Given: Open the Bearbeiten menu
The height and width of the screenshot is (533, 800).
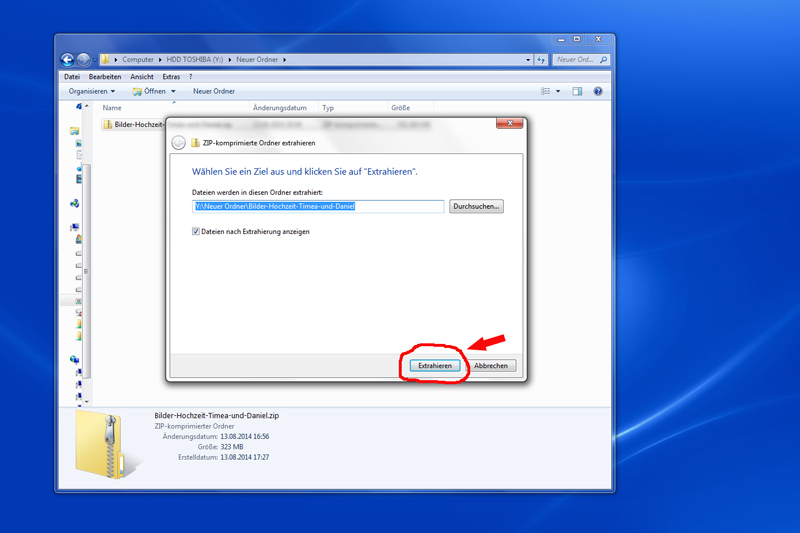Looking at the screenshot, I should (x=105, y=76).
